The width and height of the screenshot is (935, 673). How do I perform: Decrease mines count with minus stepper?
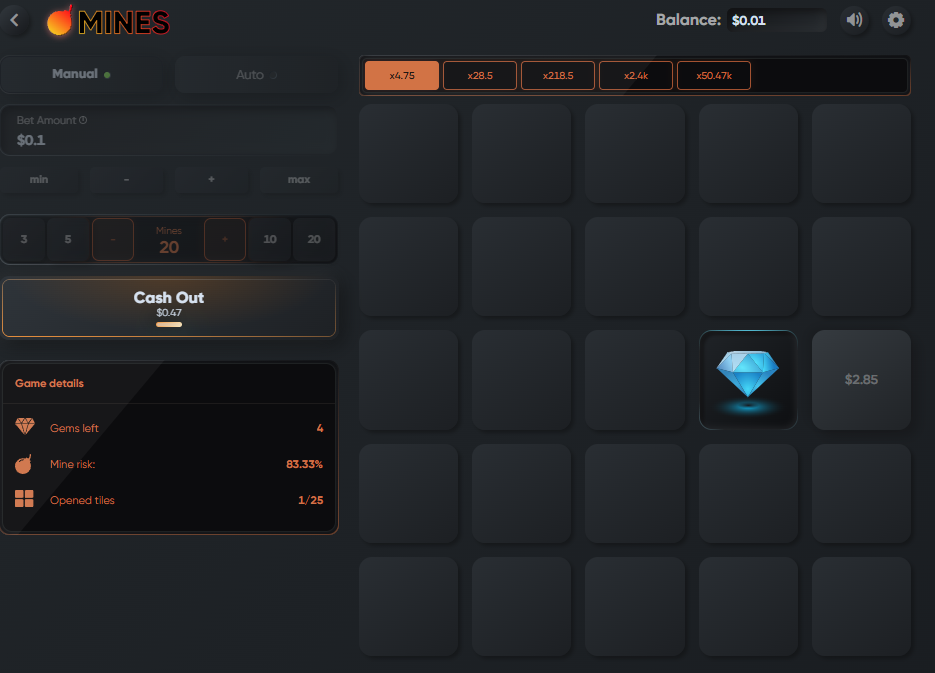[113, 239]
